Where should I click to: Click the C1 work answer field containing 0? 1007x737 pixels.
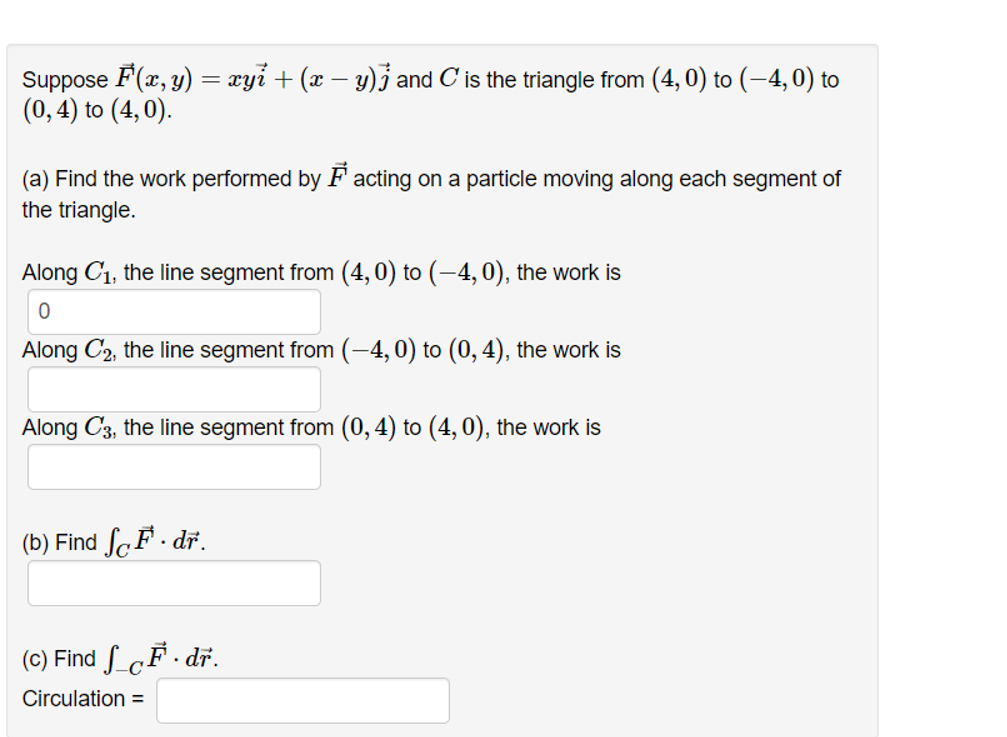point(174,311)
